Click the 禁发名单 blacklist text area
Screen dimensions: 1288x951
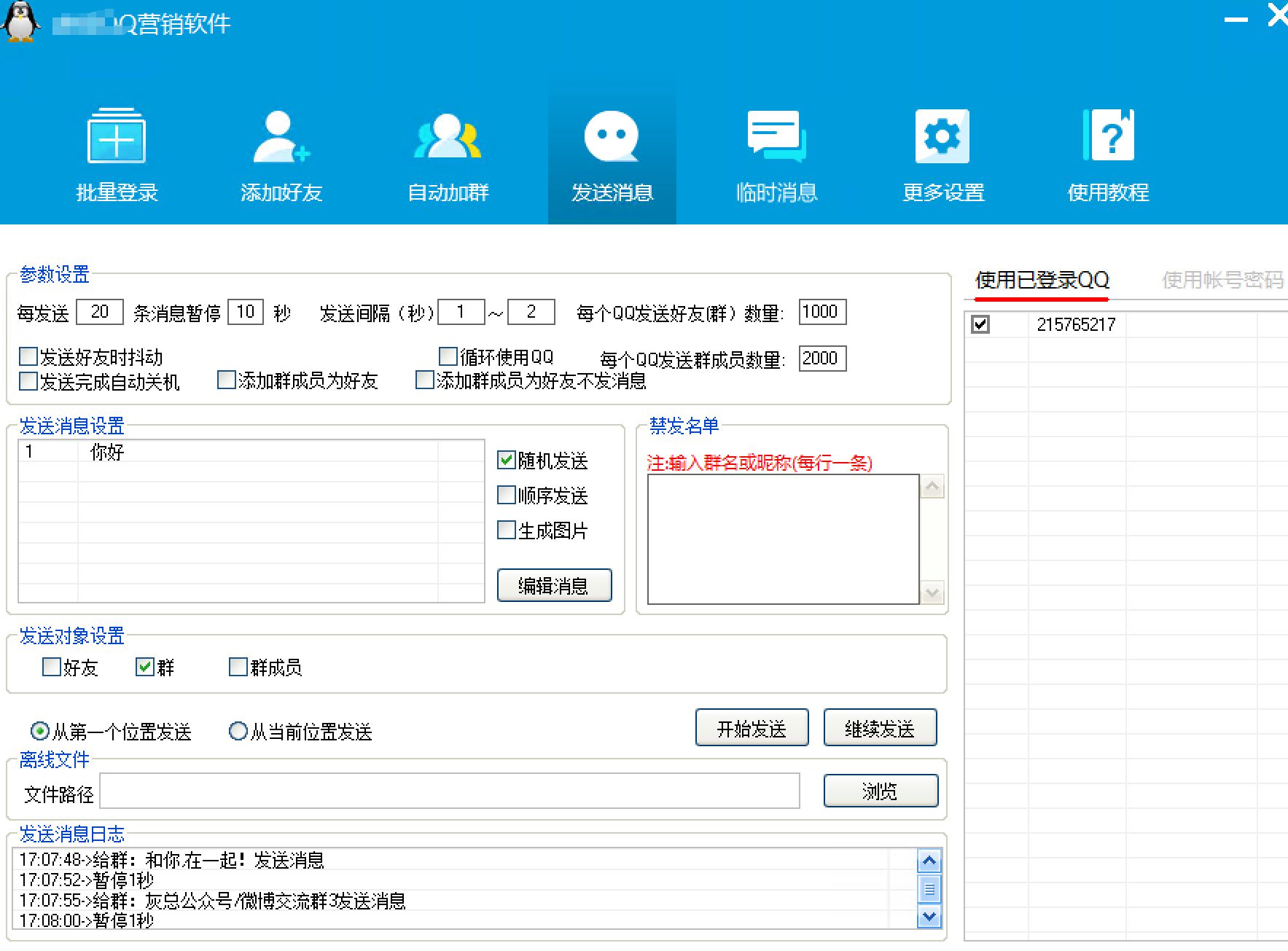pyautogui.click(x=783, y=539)
